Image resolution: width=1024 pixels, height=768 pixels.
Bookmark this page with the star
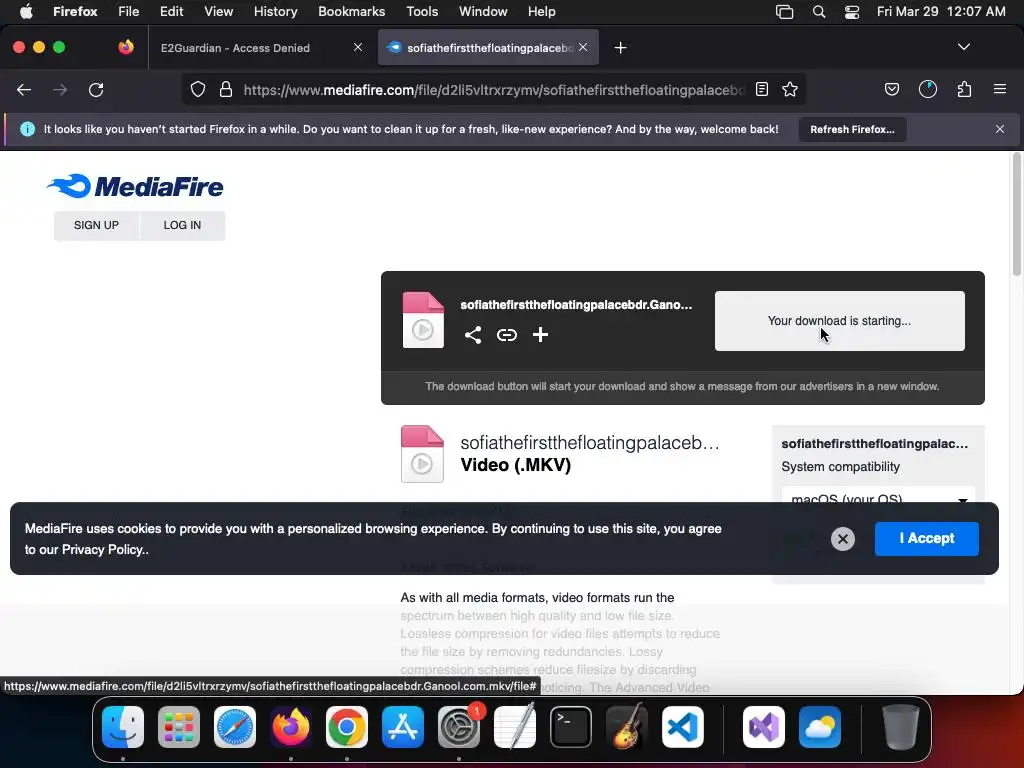point(790,89)
